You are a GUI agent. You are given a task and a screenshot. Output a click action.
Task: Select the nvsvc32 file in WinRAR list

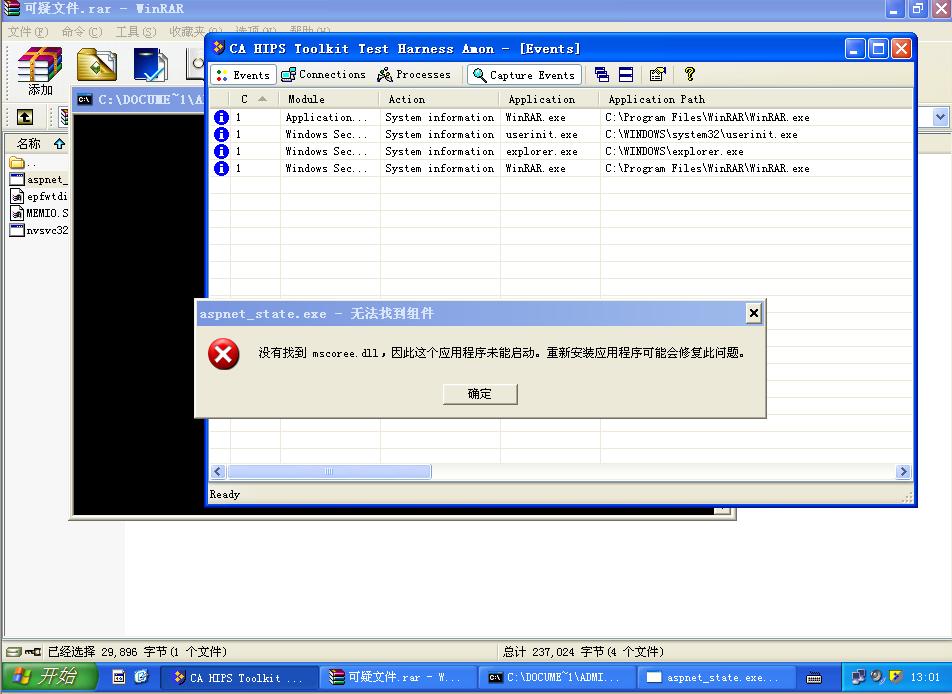(x=39, y=230)
